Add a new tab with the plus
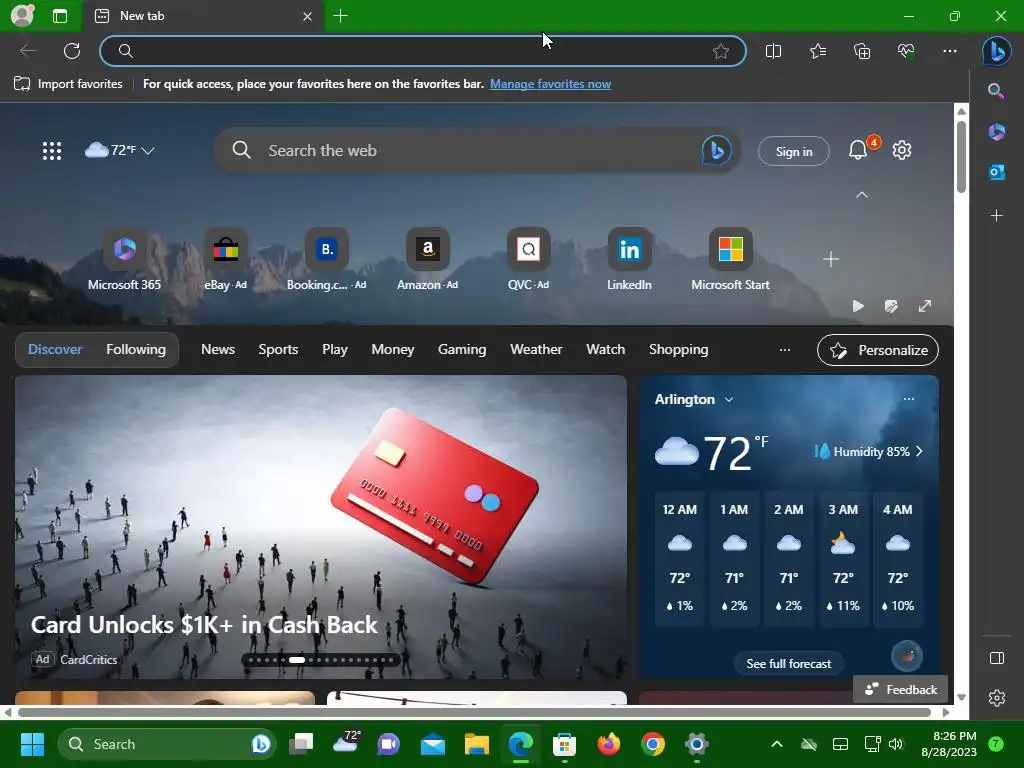 point(340,16)
